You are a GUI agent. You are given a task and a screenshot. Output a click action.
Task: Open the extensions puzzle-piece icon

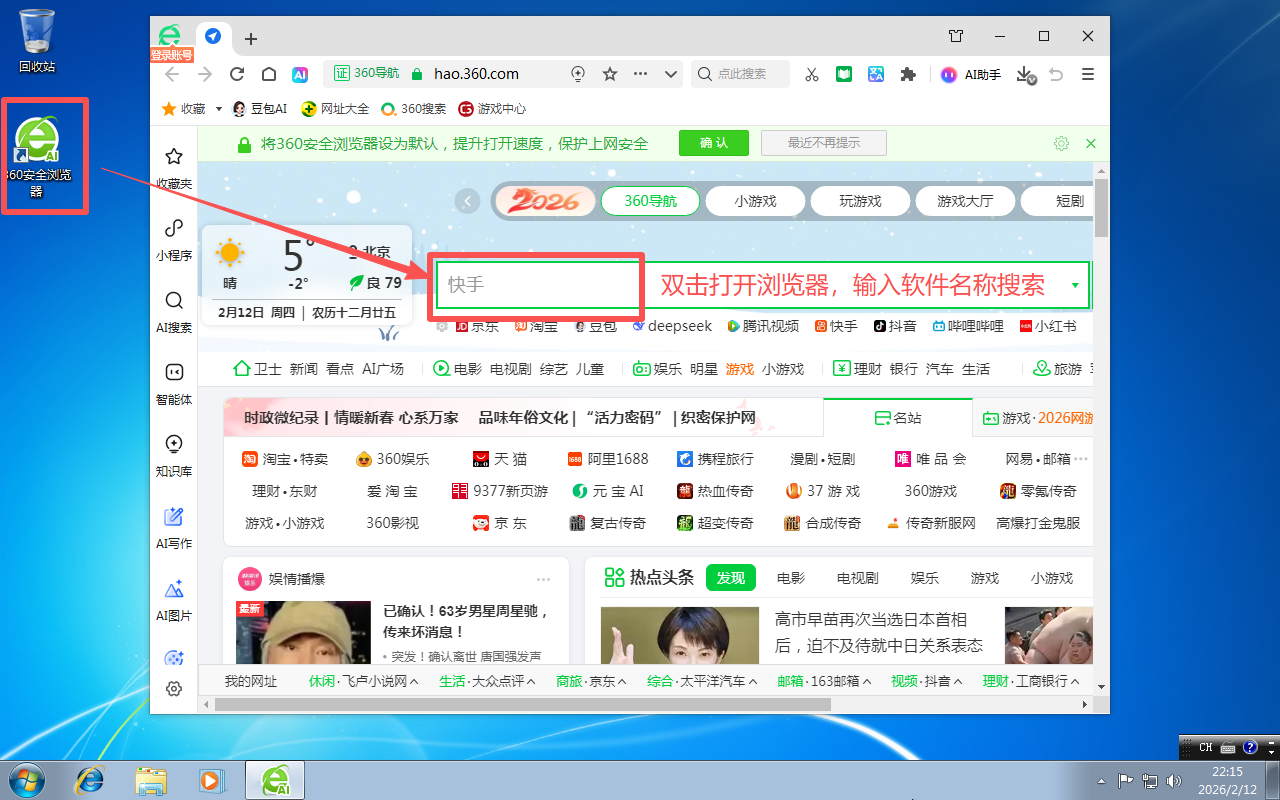point(908,74)
